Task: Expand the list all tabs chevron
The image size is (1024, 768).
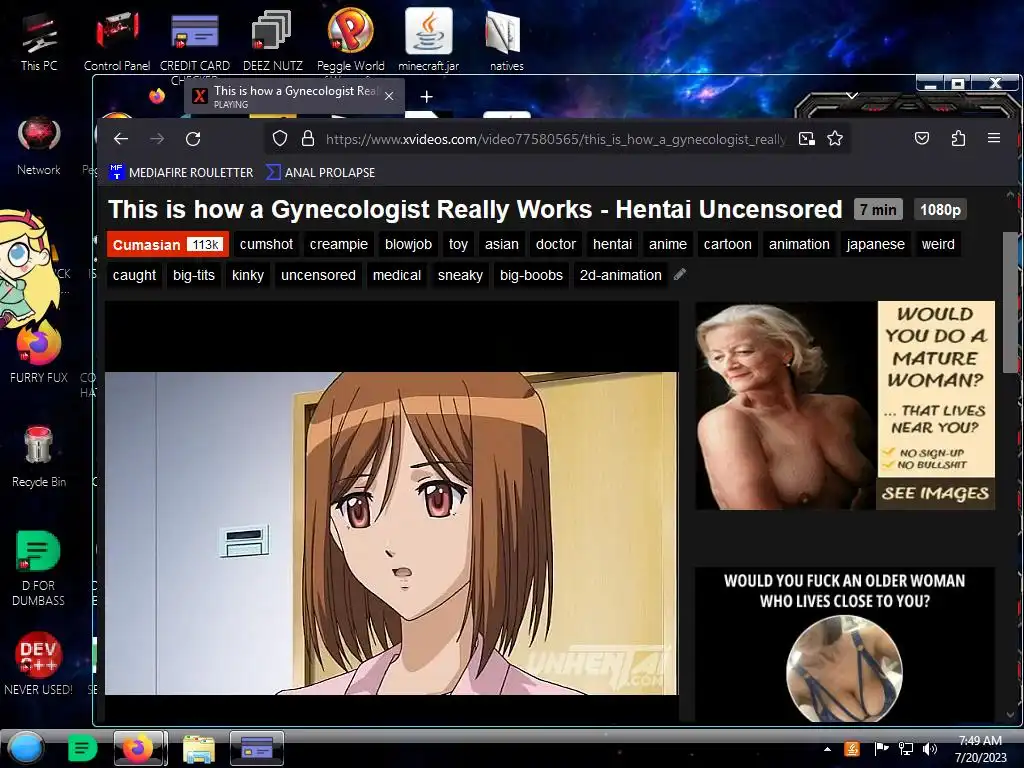Action: [x=852, y=95]
